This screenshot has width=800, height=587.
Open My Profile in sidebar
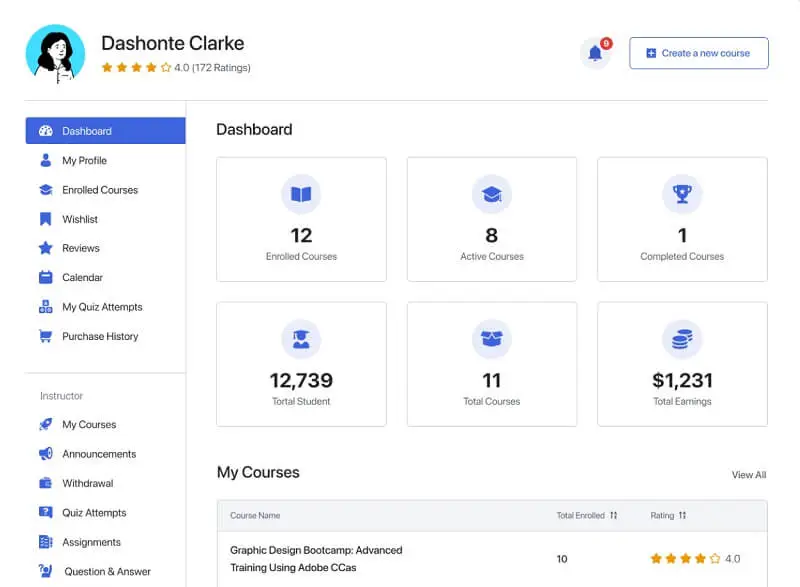click(x=84, y=160)
